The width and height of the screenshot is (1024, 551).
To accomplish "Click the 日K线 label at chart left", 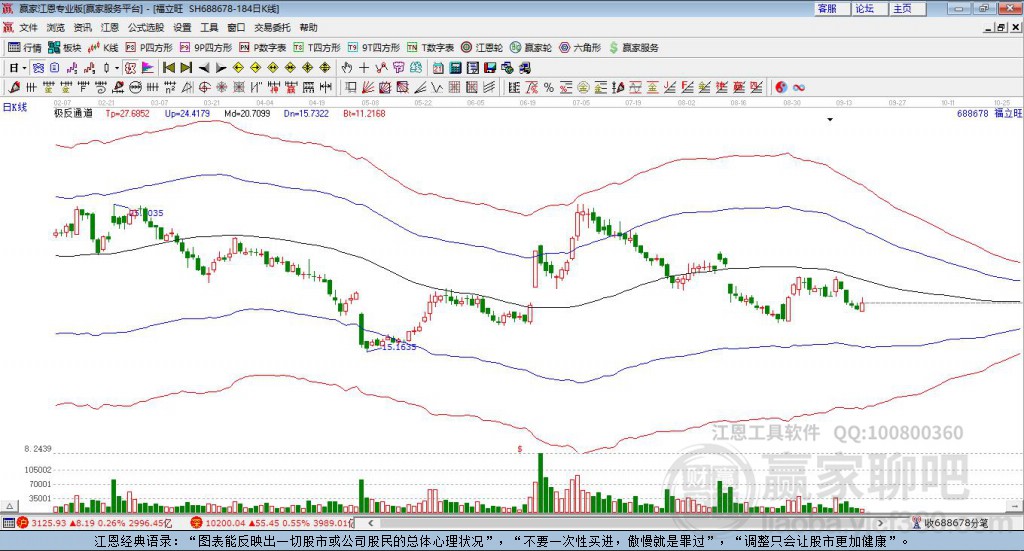I will coord(15,108).
